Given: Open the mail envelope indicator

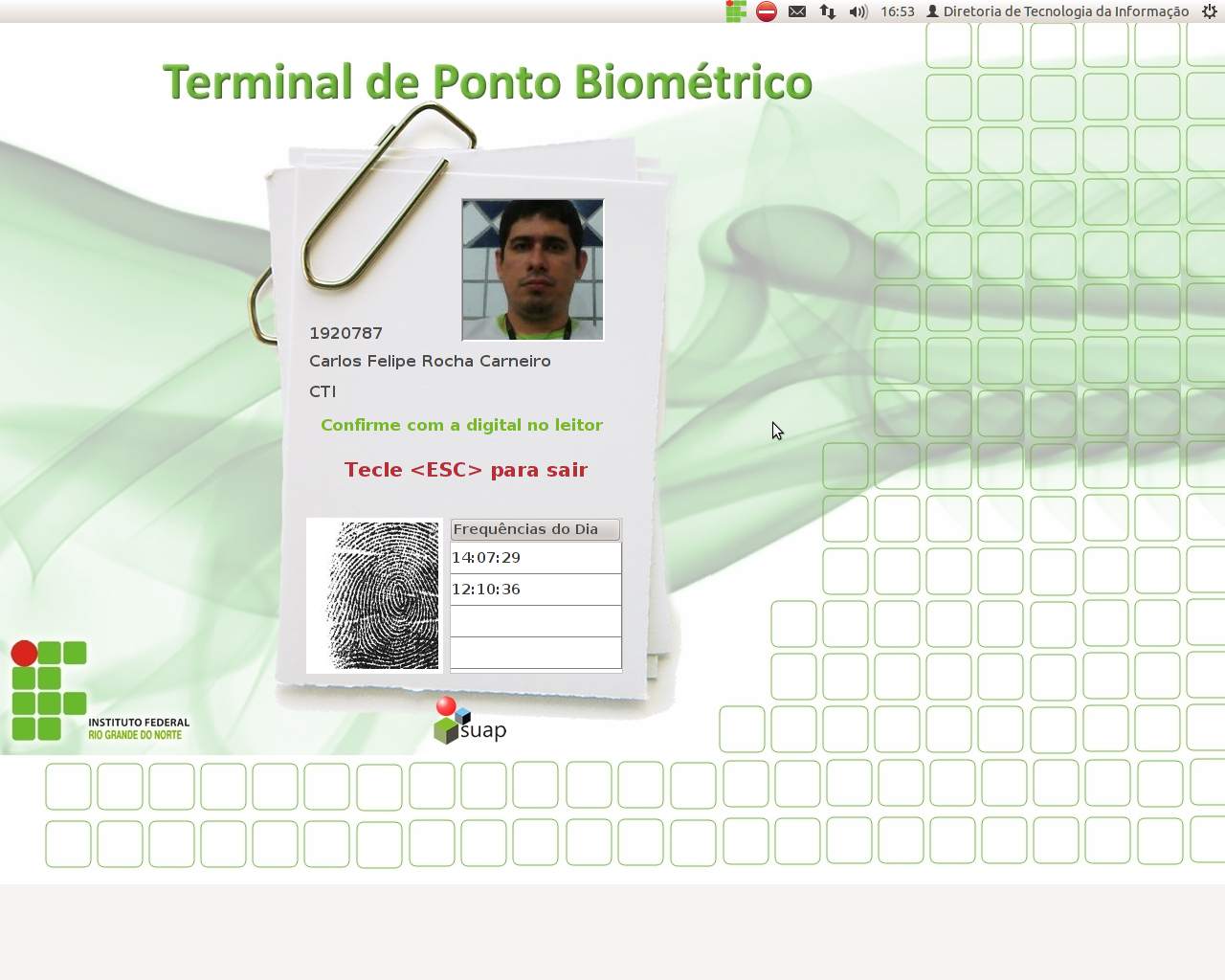Looking at the screenshot, I should pos(797,11).
